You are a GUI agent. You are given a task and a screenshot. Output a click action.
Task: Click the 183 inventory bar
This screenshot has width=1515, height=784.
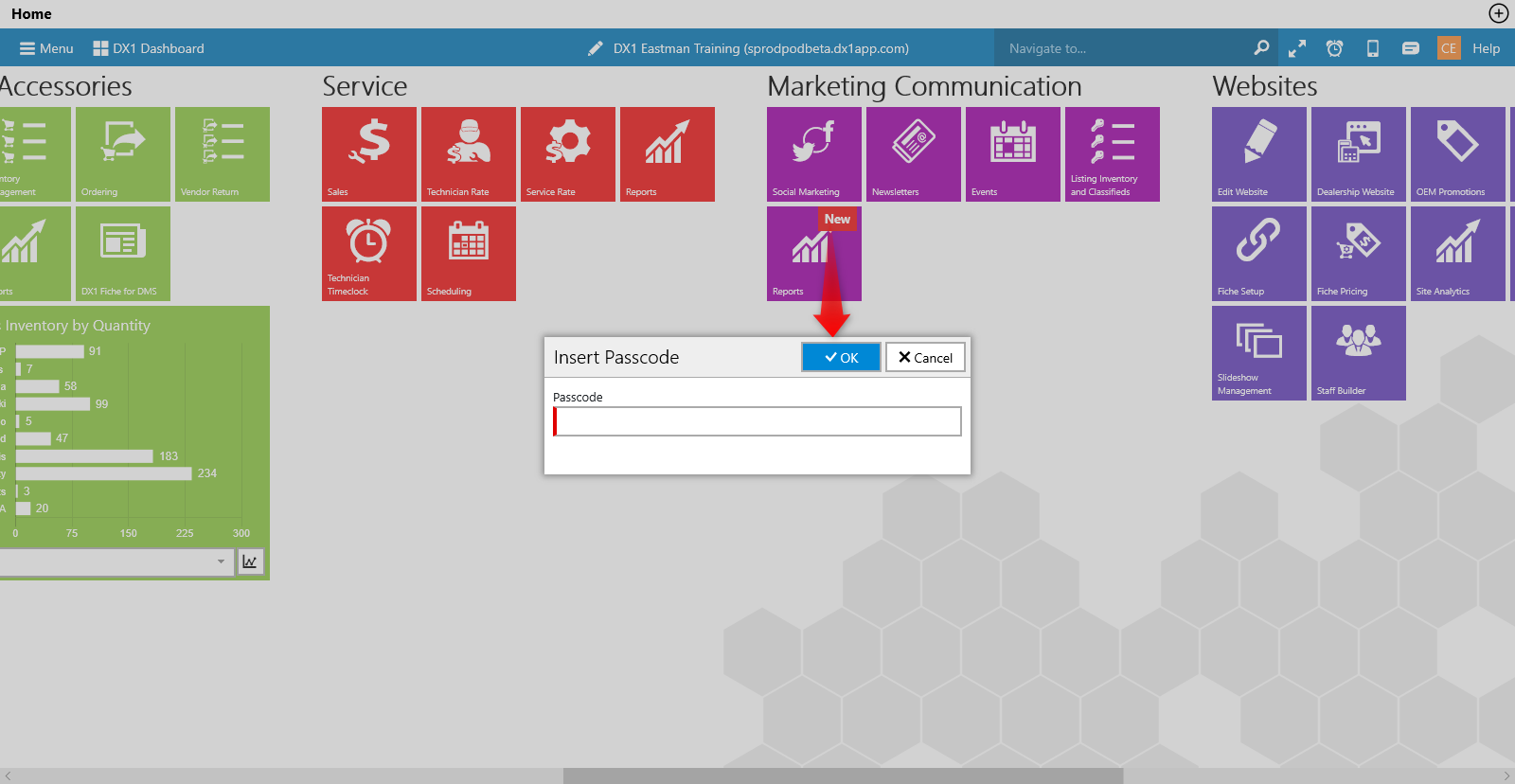pos(84,456)
